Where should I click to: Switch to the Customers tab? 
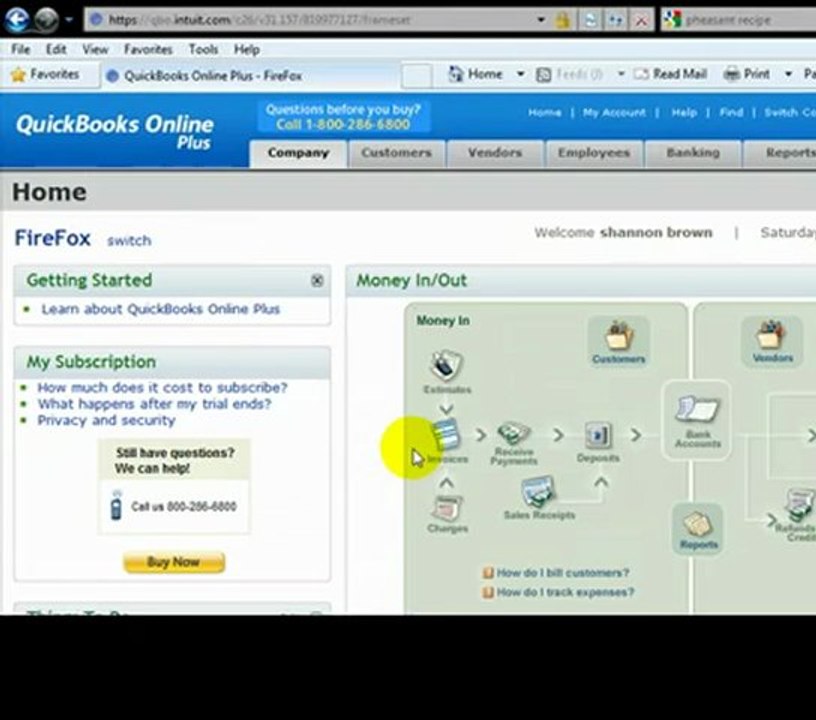(x=397, y=153)
